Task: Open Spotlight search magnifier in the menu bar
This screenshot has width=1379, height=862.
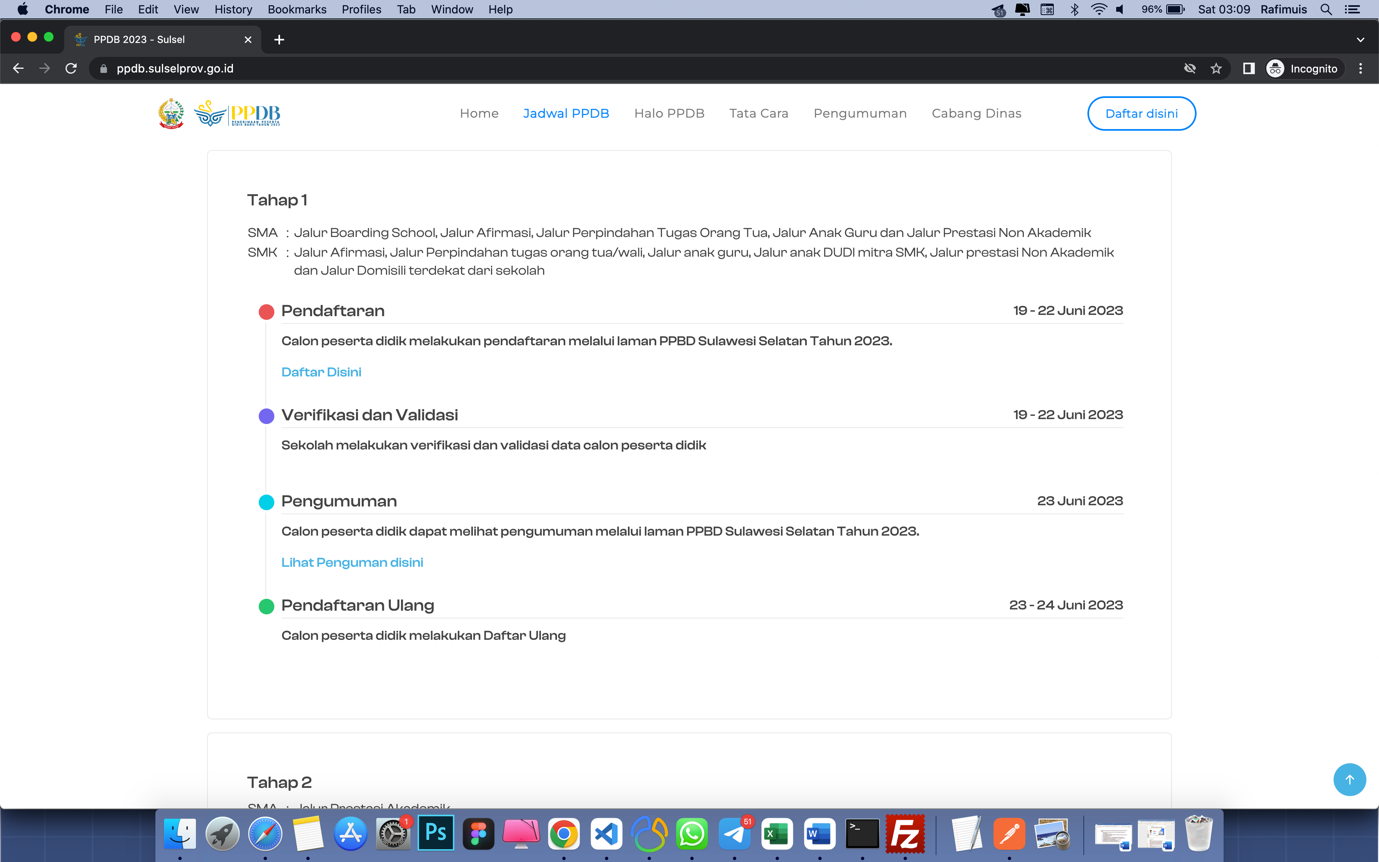Action: [1326, 9]
